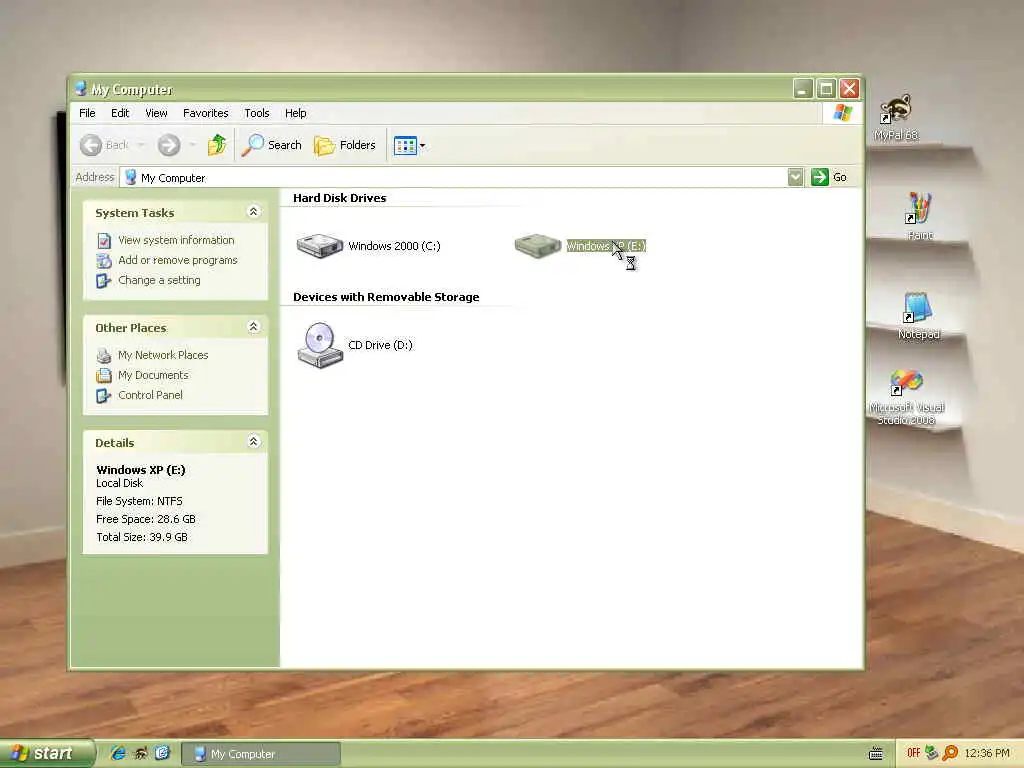Screen dimensions: 1024x768
Task: Go up one folder level
Action: (x=217, y=145)
